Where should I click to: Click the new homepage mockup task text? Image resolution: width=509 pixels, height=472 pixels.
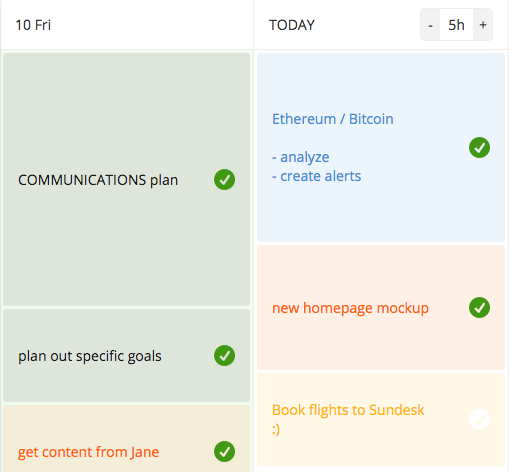tap(350, 308)
